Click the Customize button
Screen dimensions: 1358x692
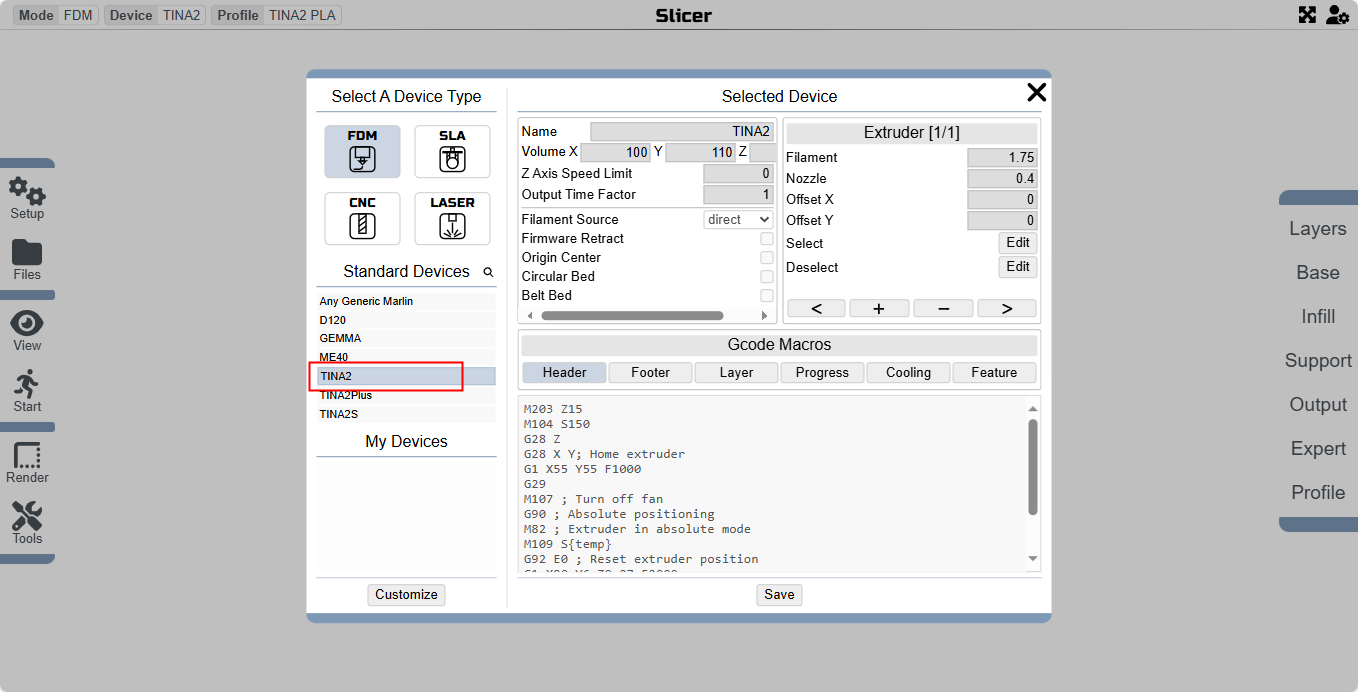pos(406,595)
